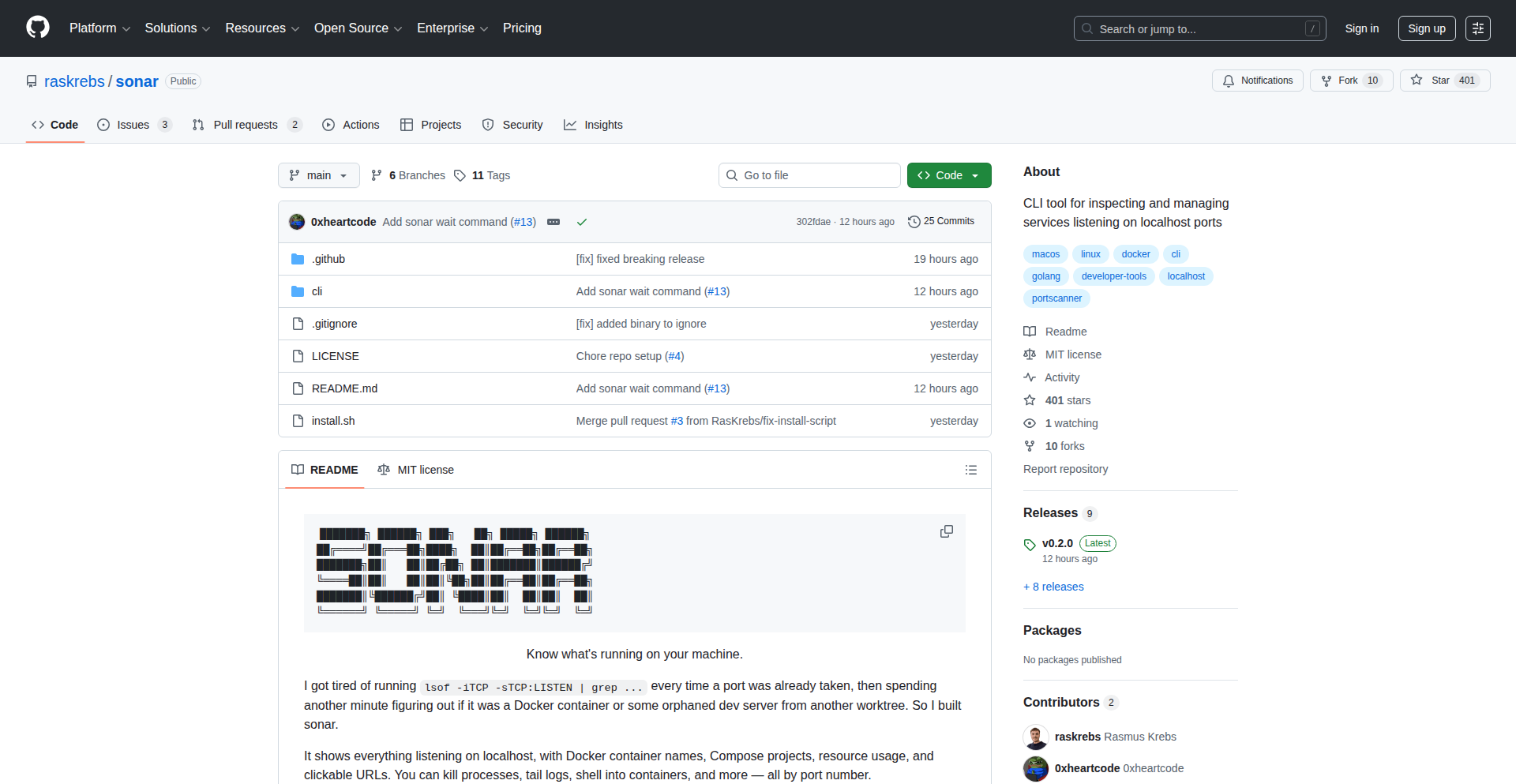The image size is (1516, 784).
Task: Open the Notifications button
Action: [1257, 81]
